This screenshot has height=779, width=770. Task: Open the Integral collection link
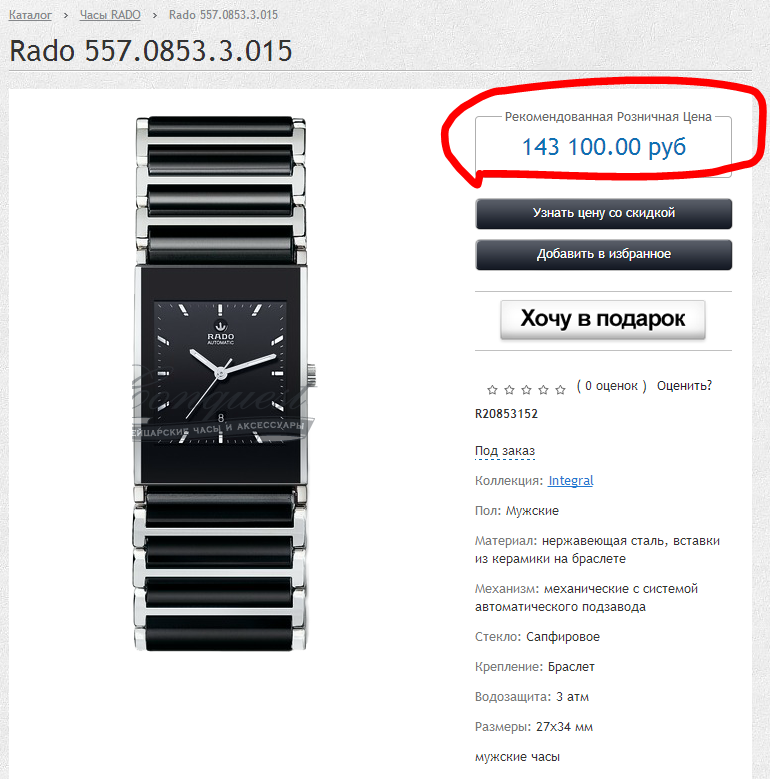point(571,481)
